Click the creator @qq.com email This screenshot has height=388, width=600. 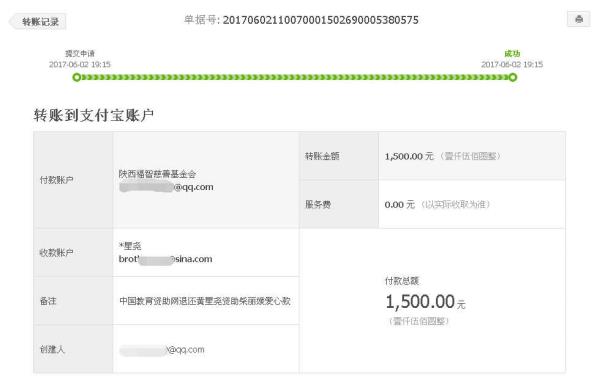[162, 350]
